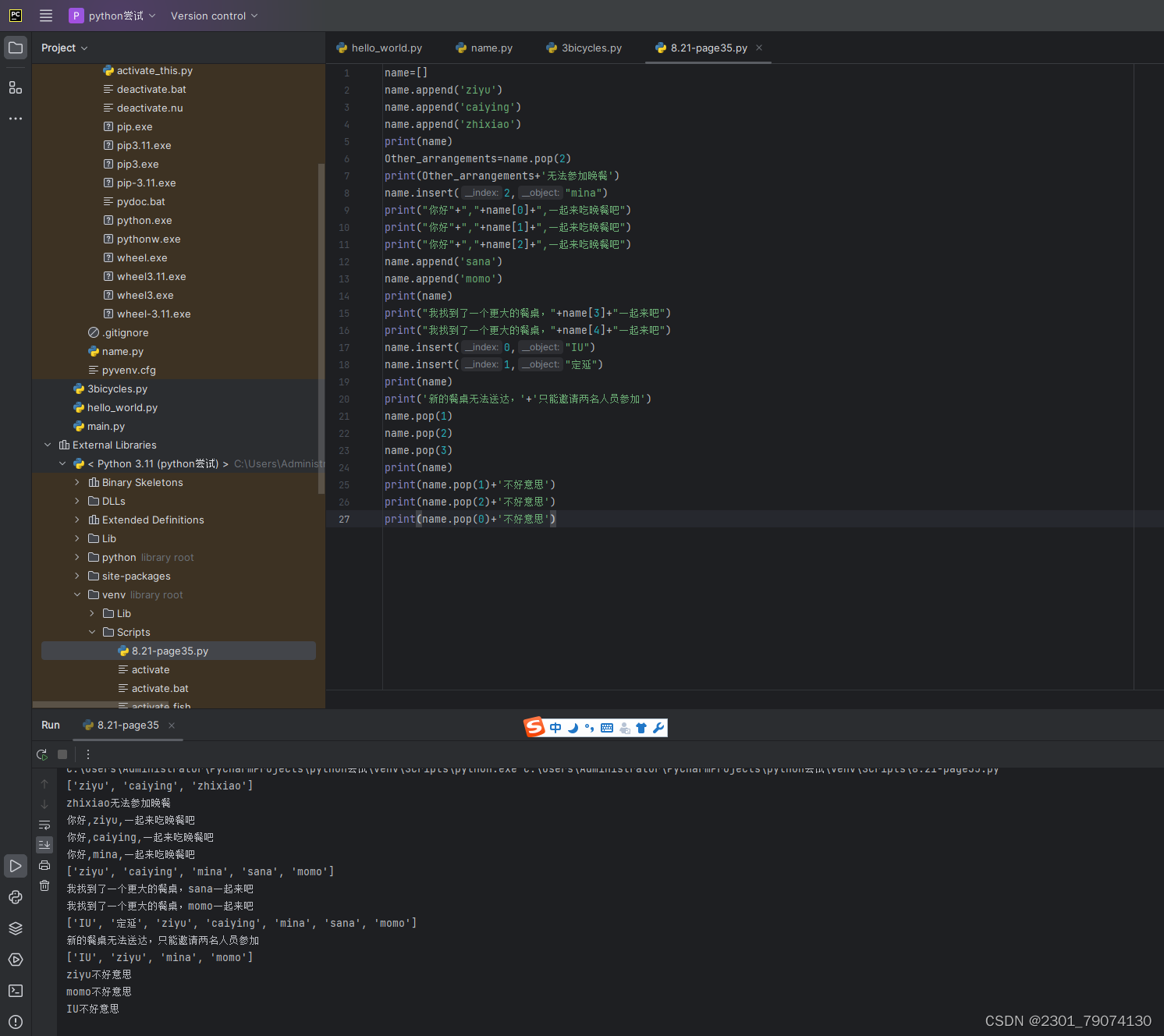The image size is (1164, 1036).
Task: Select main.py in the Project tree
Action: point(105,426)
